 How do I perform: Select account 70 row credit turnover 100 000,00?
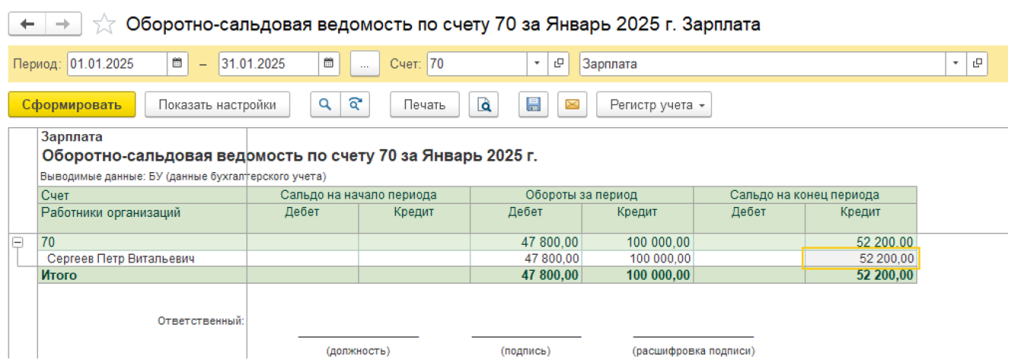click(x=637, y=242)
